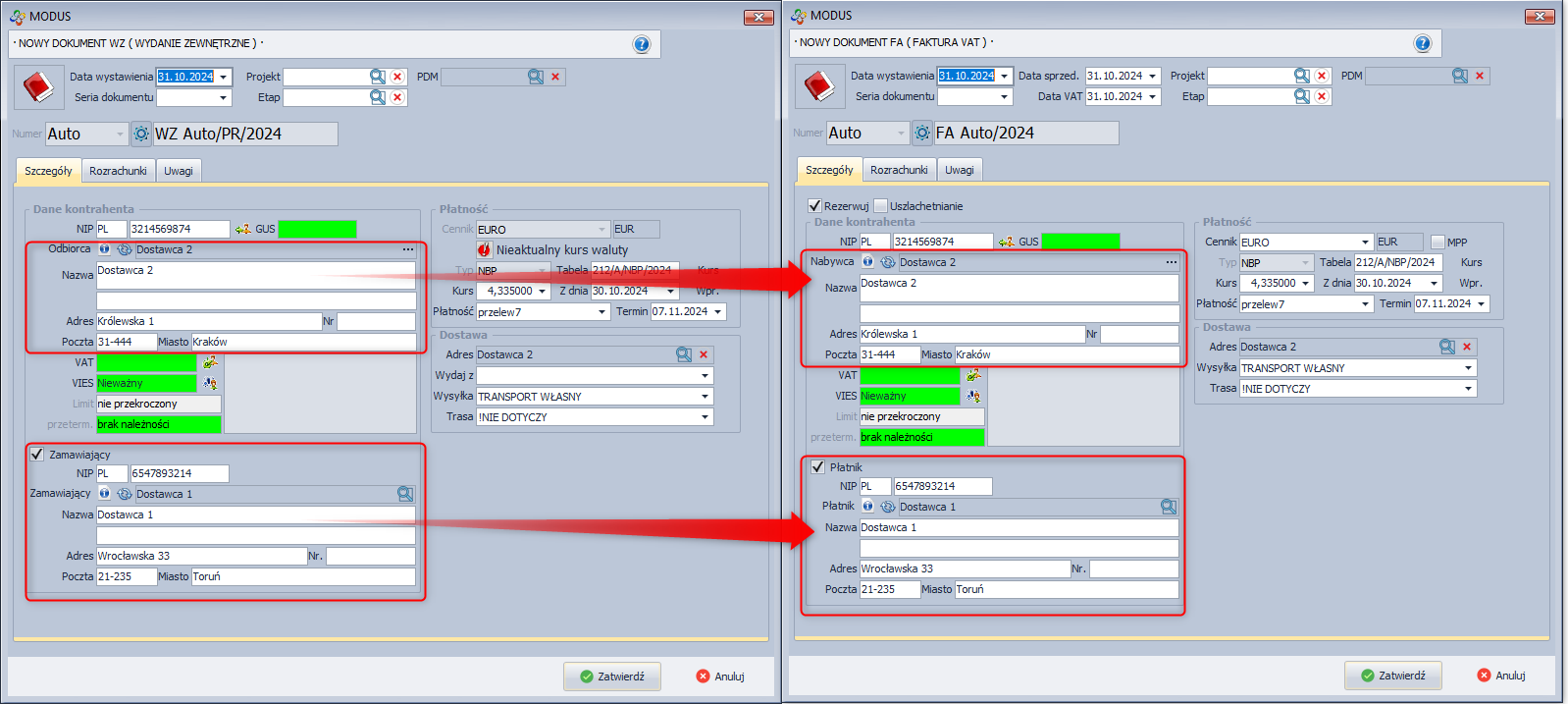Image resolution: width=1568 pixels, height=704 pixels.
Task: Open Płatność przelew7 dropdown in WZ window
Action: point(601,312)
